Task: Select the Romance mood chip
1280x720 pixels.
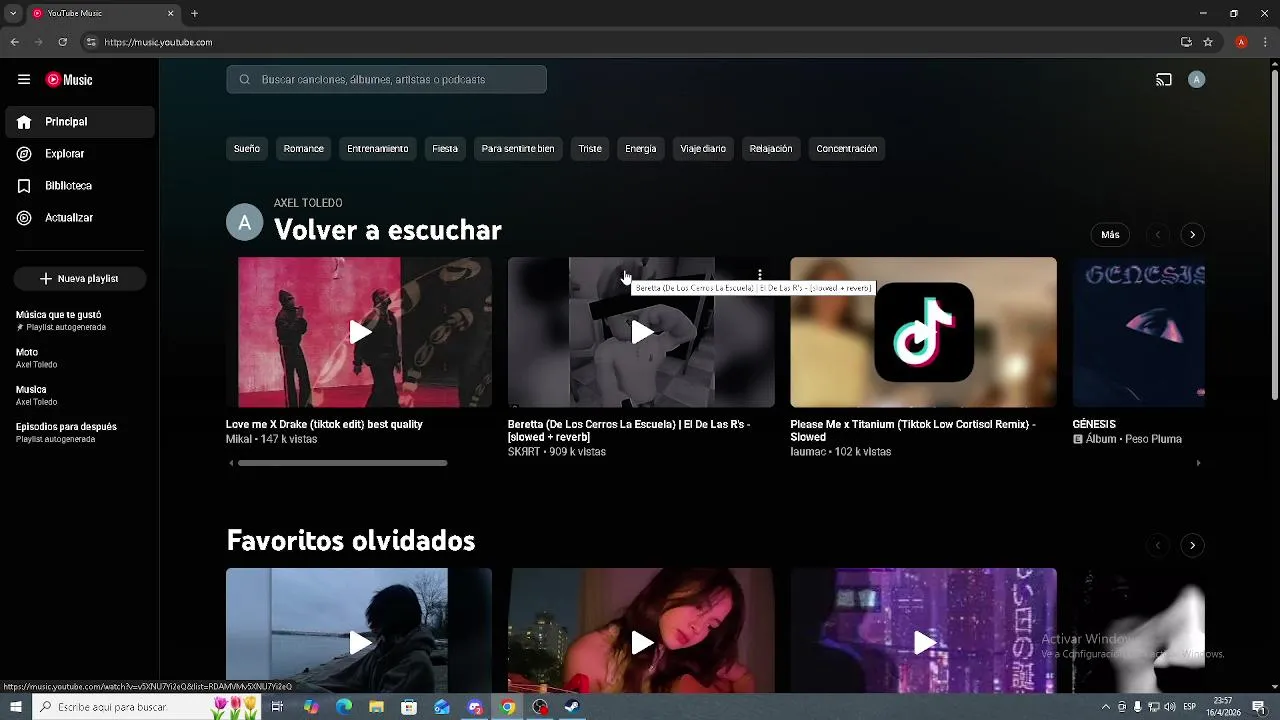Action: point(304,149)
